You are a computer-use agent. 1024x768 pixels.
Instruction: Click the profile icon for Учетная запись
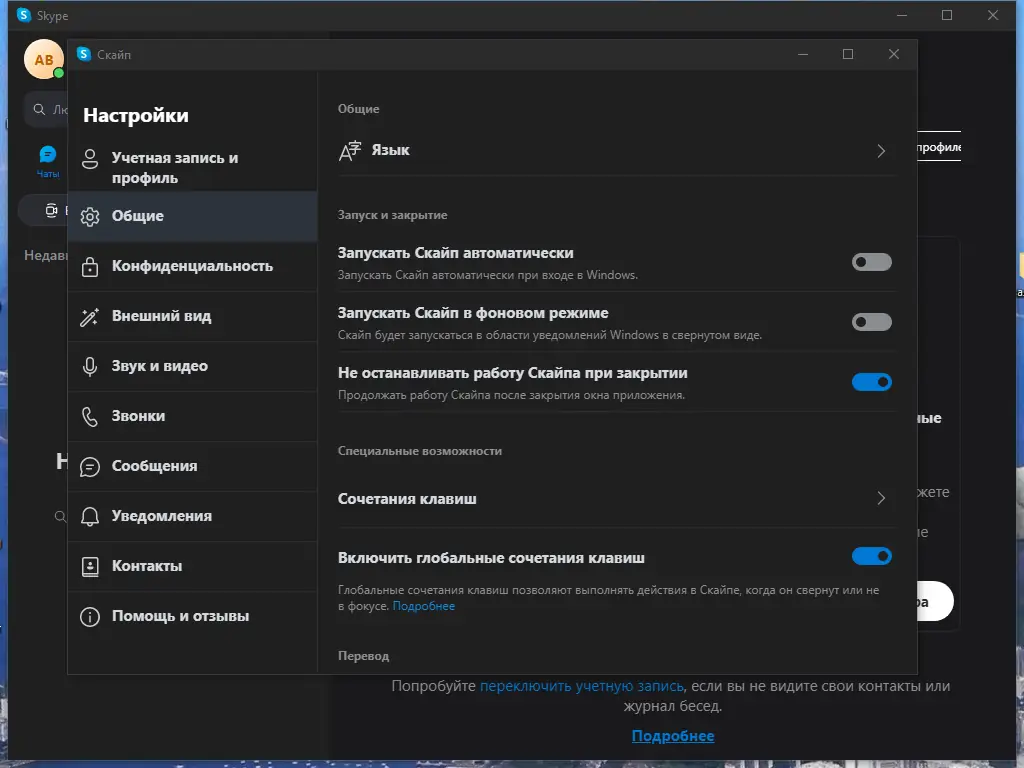(x=90, y=159)
